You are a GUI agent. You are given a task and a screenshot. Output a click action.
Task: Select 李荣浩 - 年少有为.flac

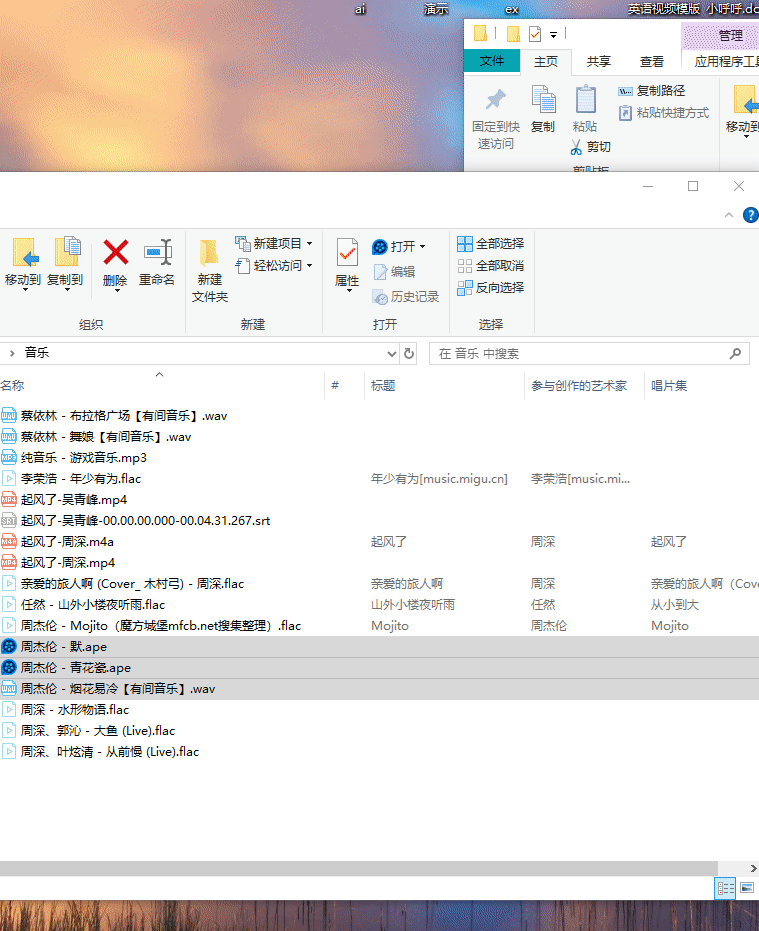(81, 479)
